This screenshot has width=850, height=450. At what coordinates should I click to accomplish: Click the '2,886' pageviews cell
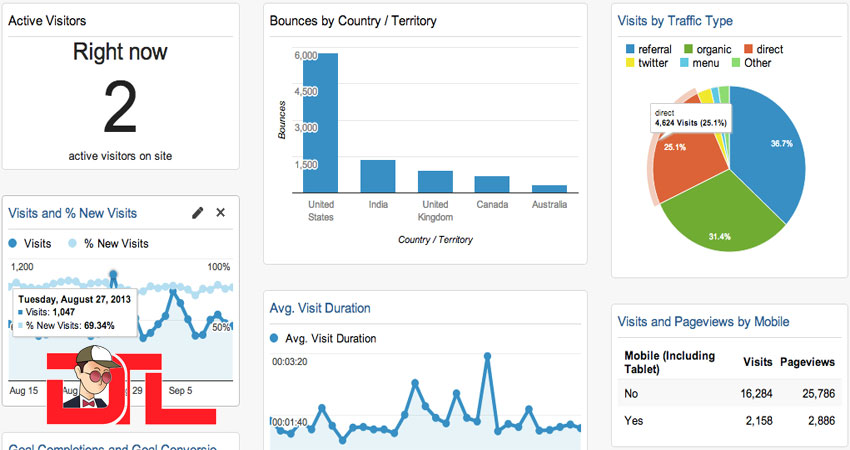point(821,421)
